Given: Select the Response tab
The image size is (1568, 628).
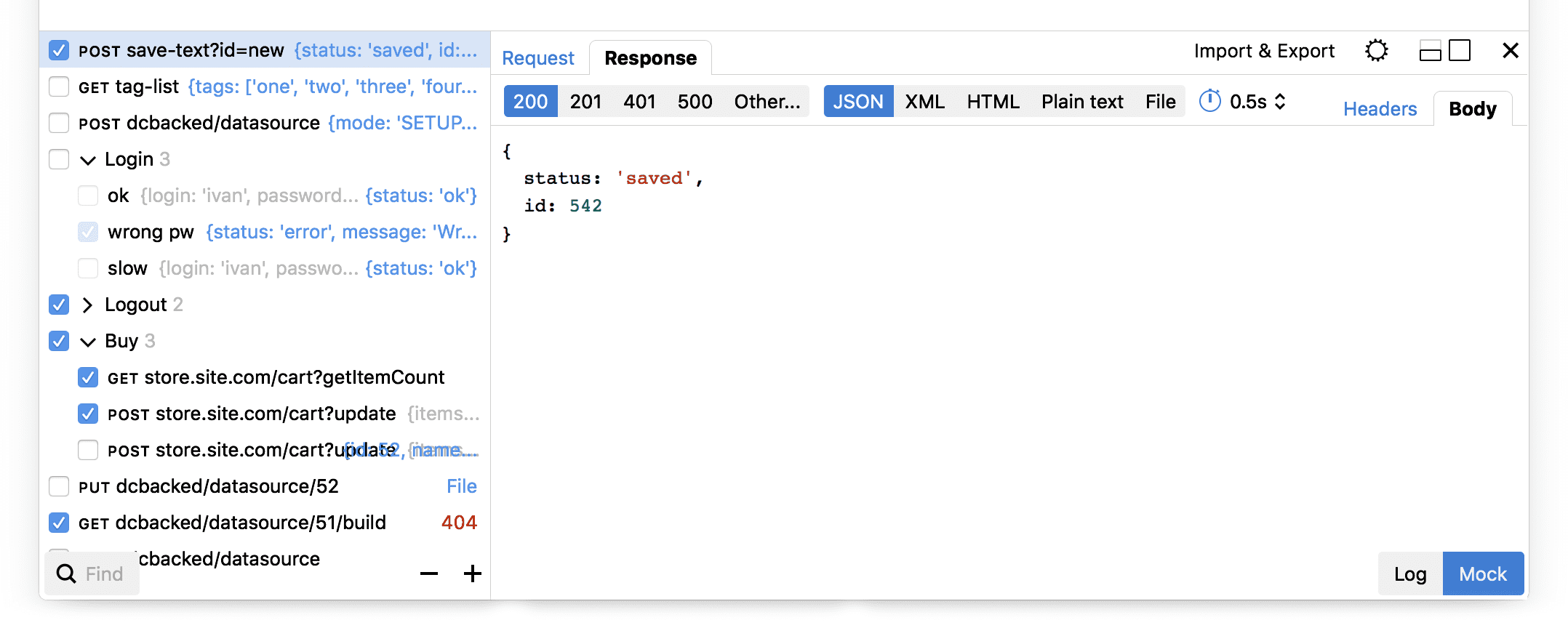Looking at the screenshot, I should (650, 58).
